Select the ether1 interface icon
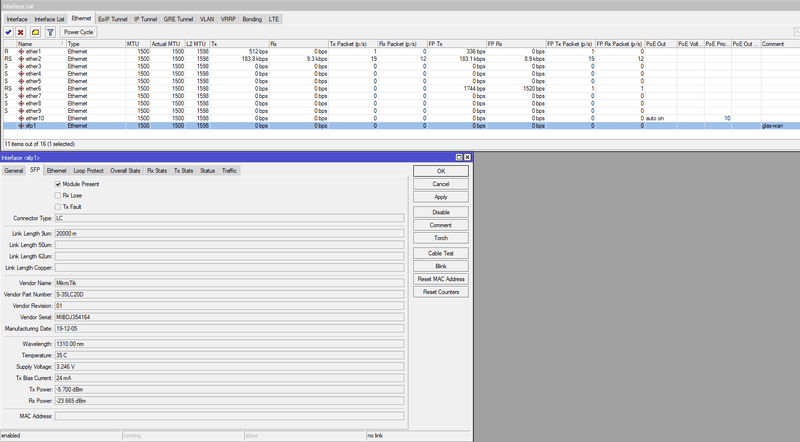This screenshot has width=800, height=442. (x=21, y=52)
